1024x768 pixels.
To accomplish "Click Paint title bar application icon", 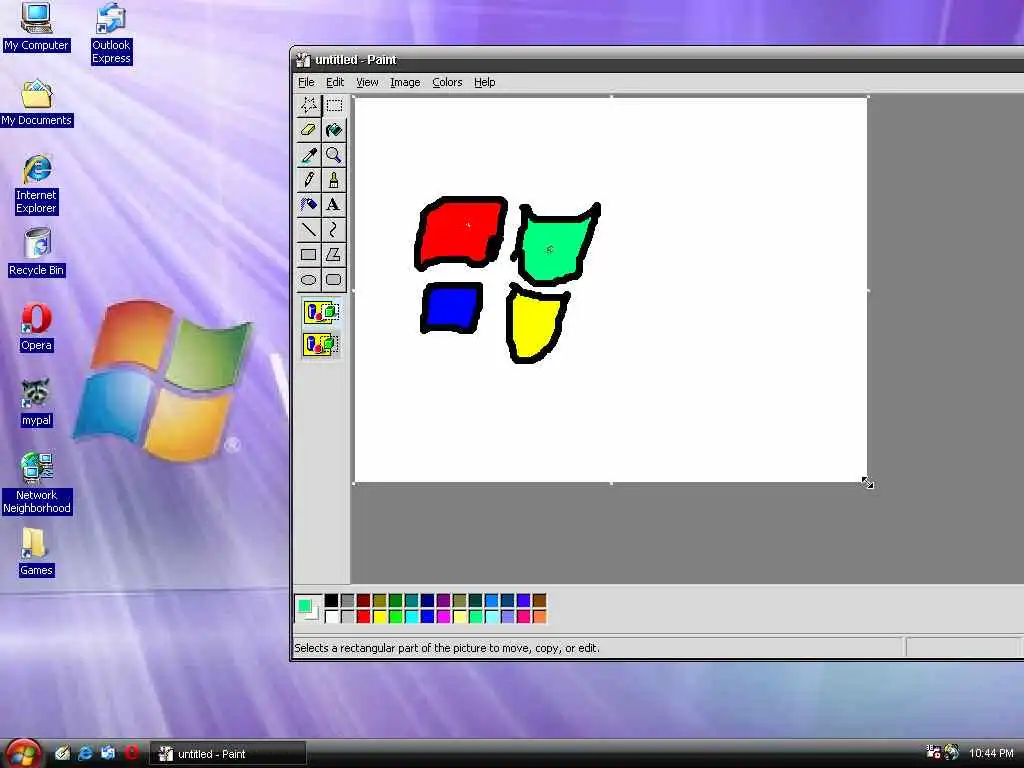I will (302, 60).
